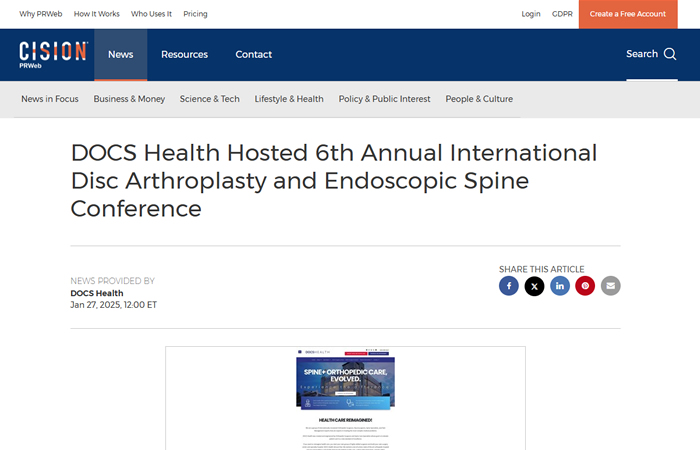
Task: Open the Login link
Action: 531,14
